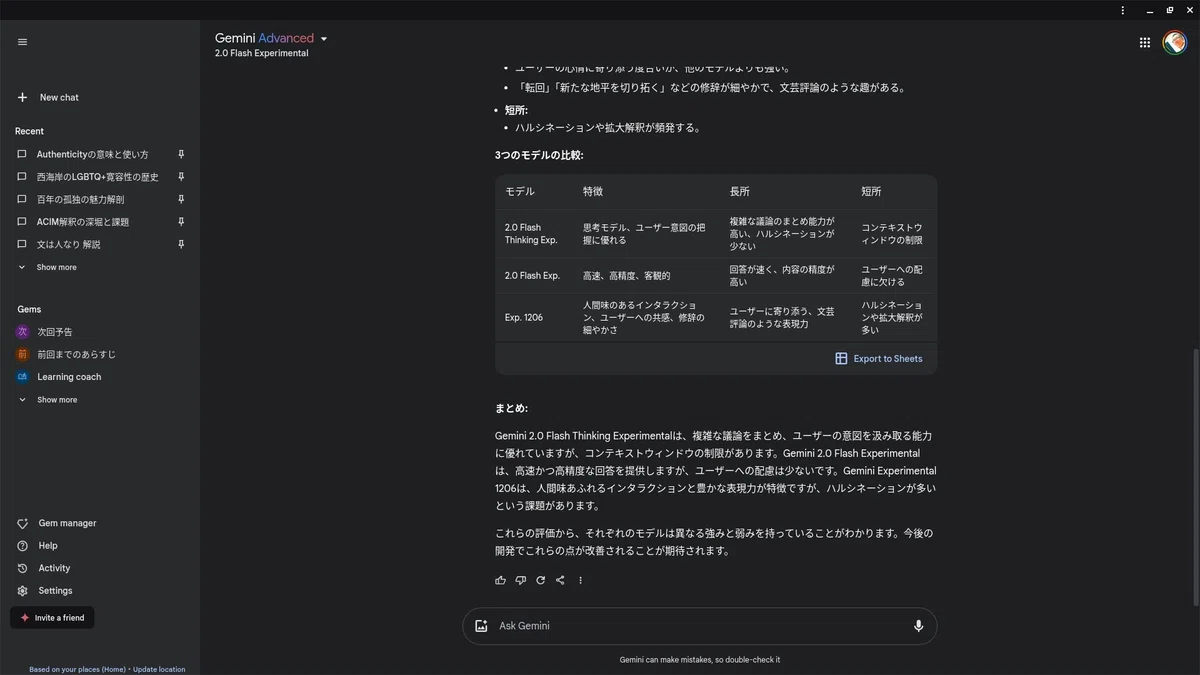This screenshot has height=675, width=1200.
Task: Click the 特徴 column header in table
Action: (x=593, y=191)
